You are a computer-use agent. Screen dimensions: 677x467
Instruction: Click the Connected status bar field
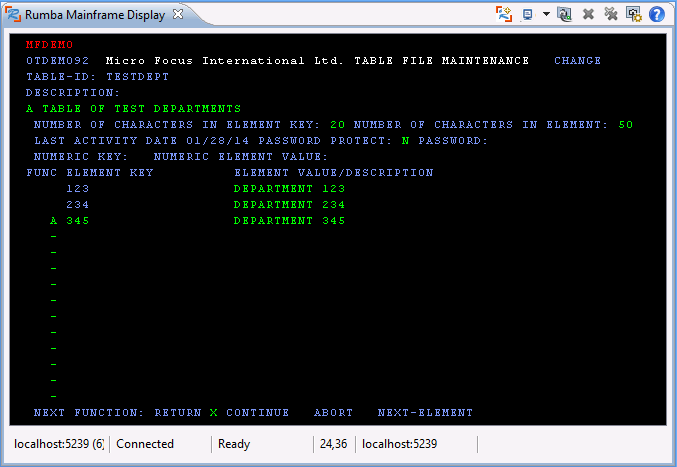click(145, 444)
